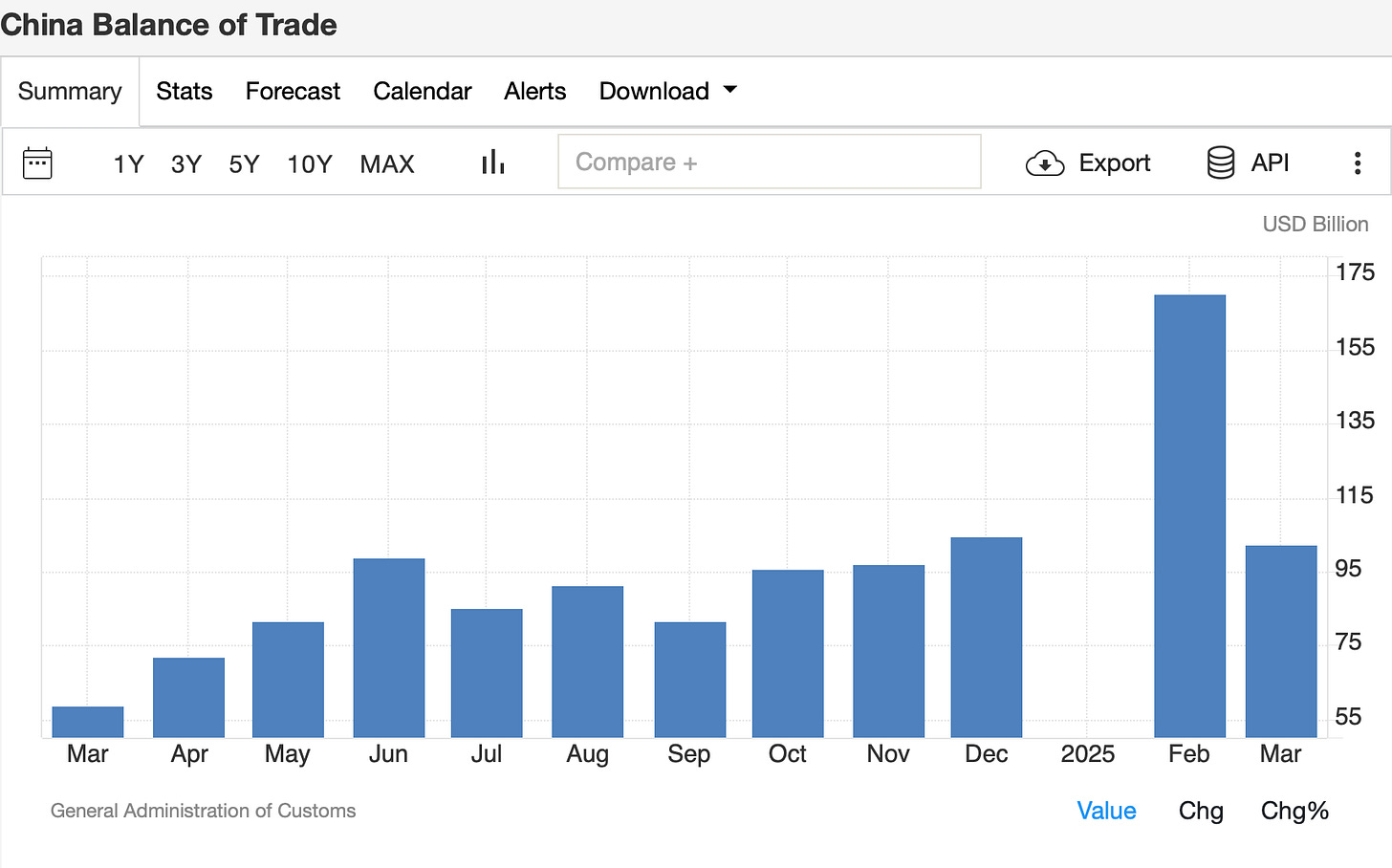The image size is (1392, 868).
Task: Select the MAX time range
Action: 387,164
